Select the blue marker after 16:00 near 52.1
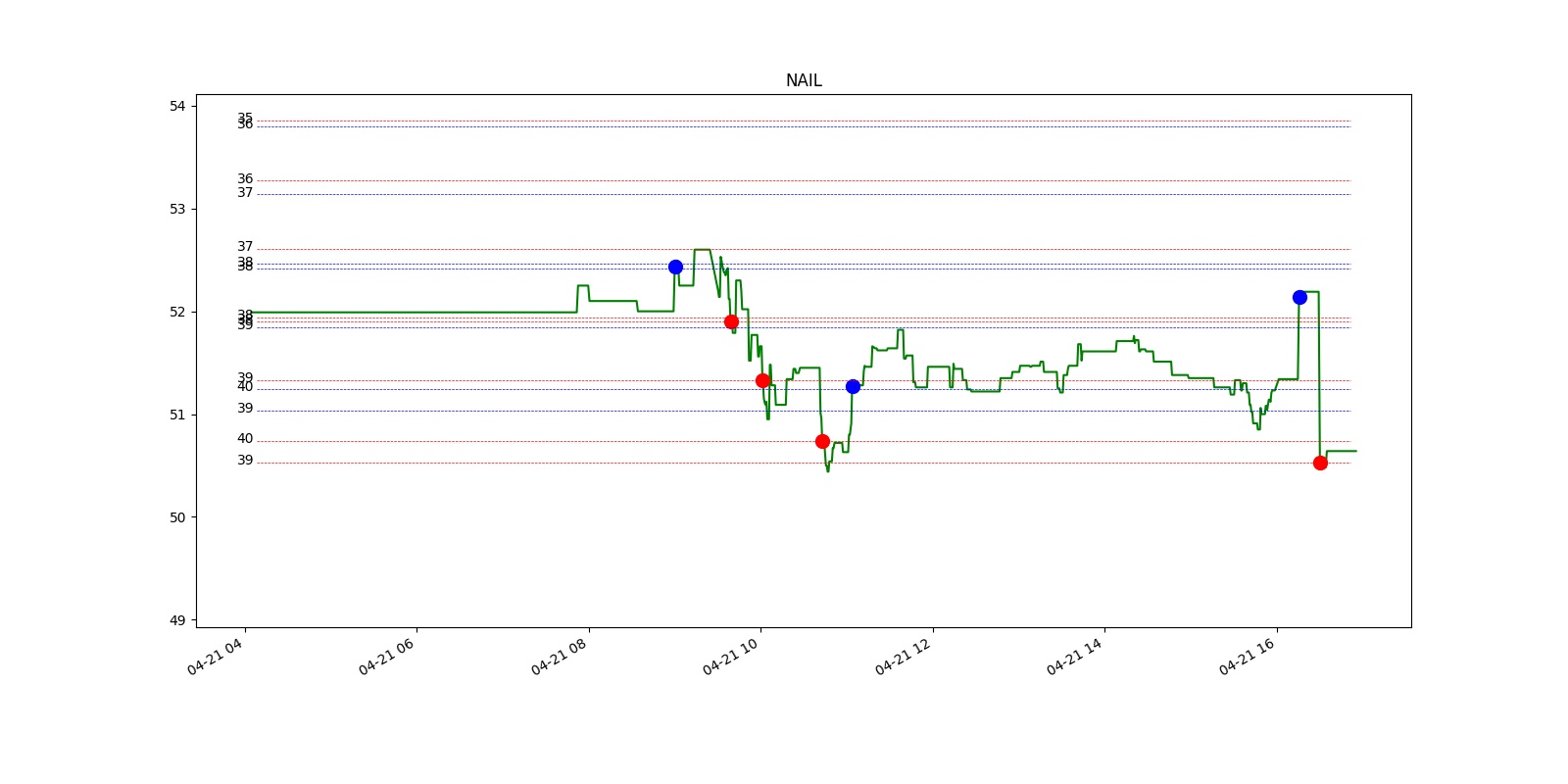This screenshot has width=1568, height=784. [1299, 297]
